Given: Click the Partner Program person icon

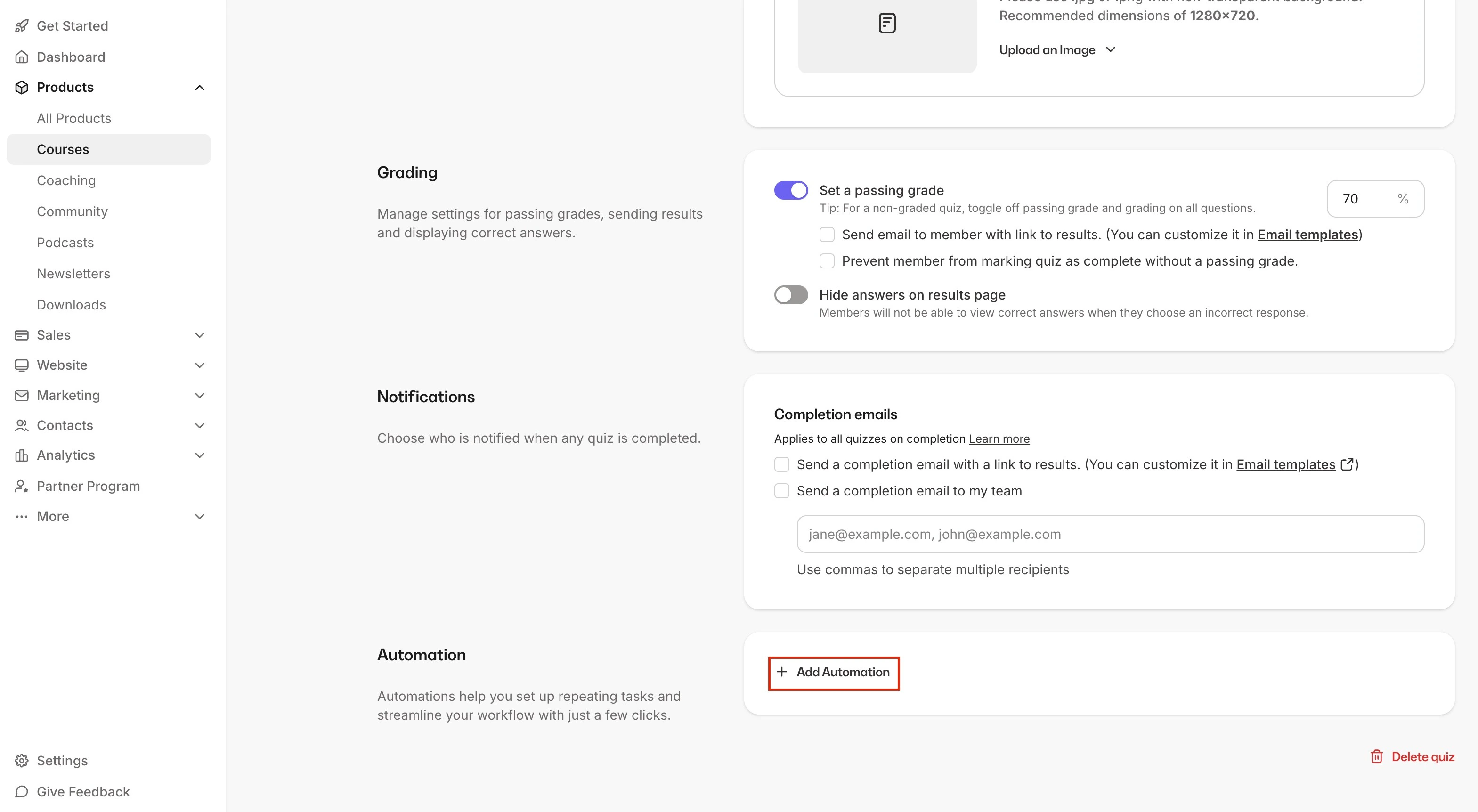Looking at the screenshot, I should point(21,486).
